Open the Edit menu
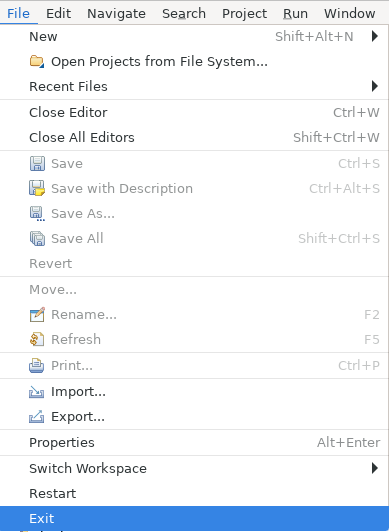 pyautogui.click(x=59, y=14)
